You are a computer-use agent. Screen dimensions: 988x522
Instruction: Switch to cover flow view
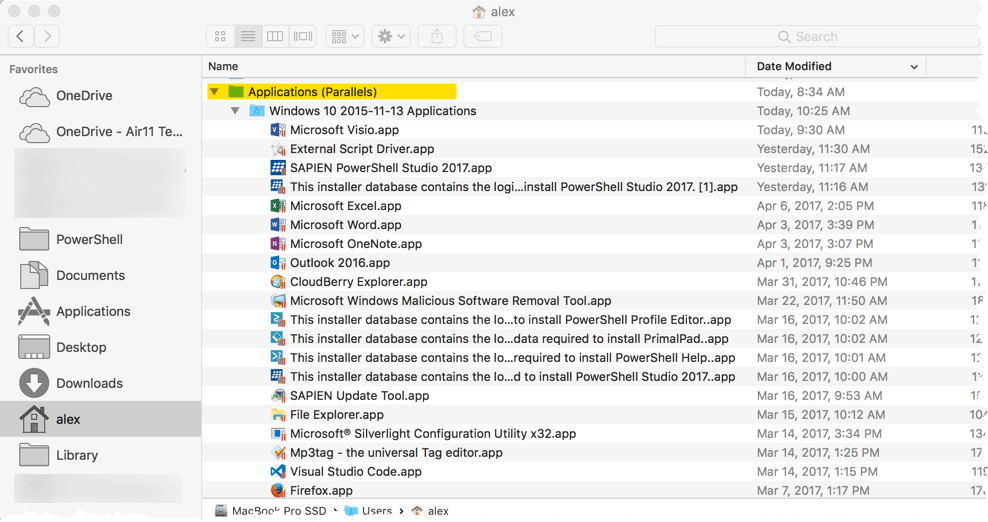pos(302,37)
